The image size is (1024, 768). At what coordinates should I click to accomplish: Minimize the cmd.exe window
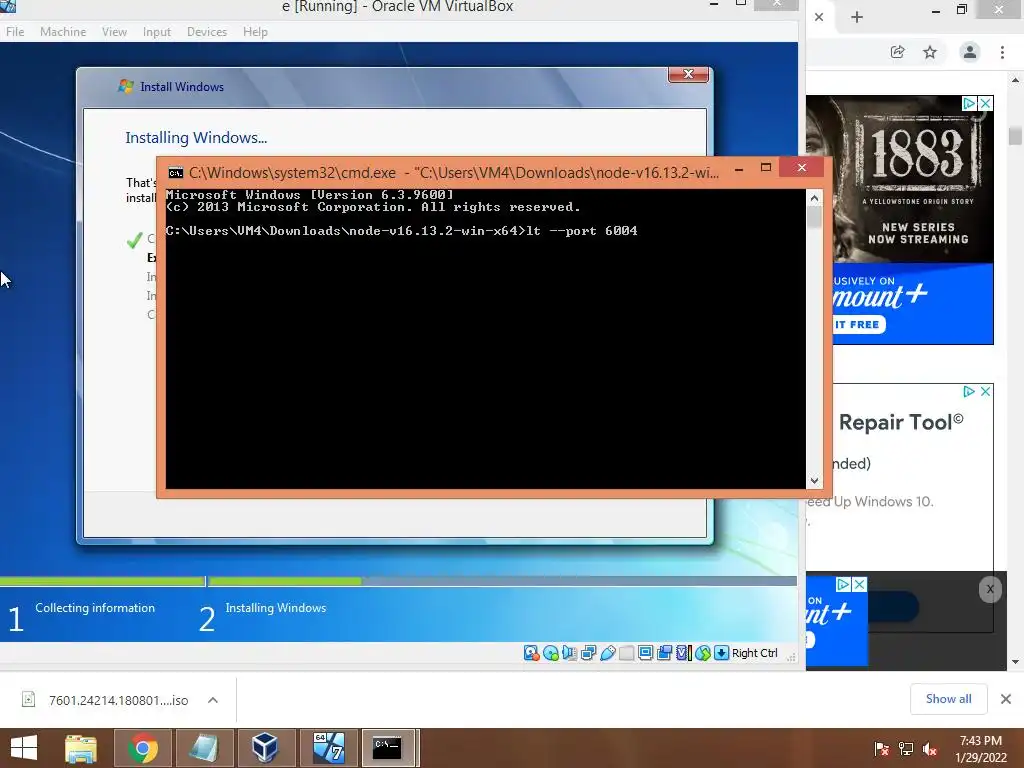[739, 168]
